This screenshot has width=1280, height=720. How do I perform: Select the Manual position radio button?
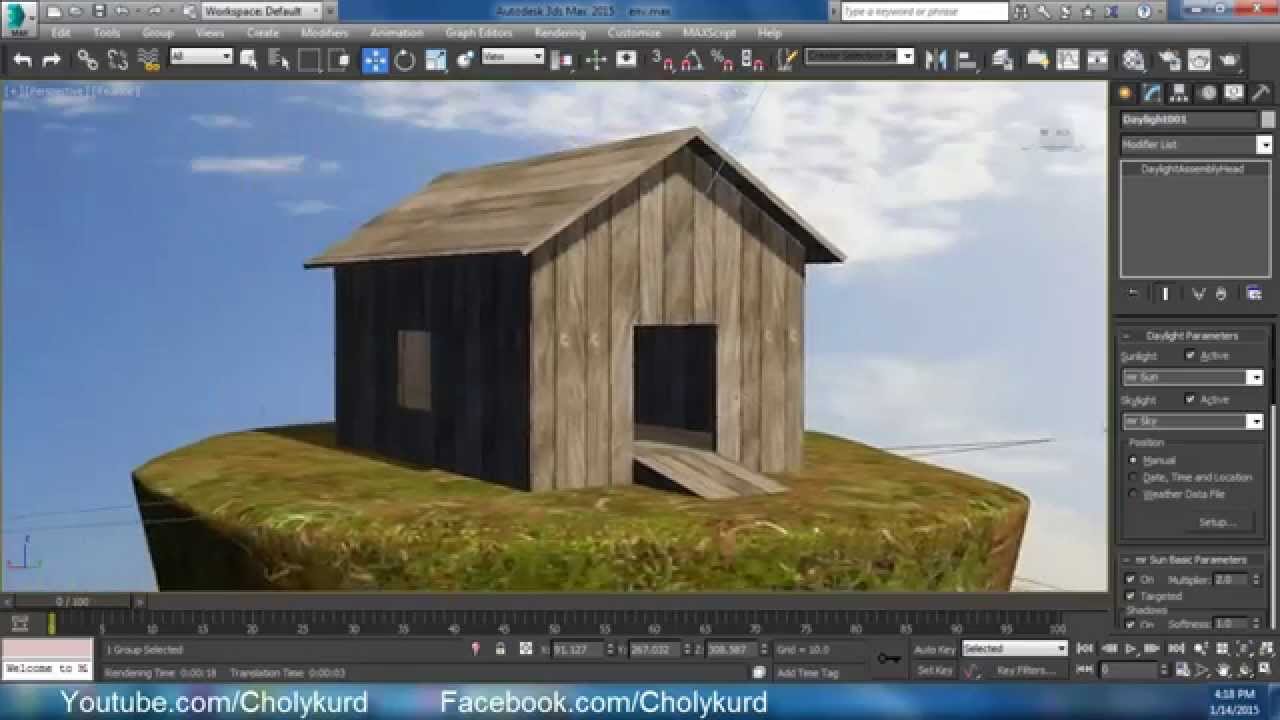[x=1133, y=460]
